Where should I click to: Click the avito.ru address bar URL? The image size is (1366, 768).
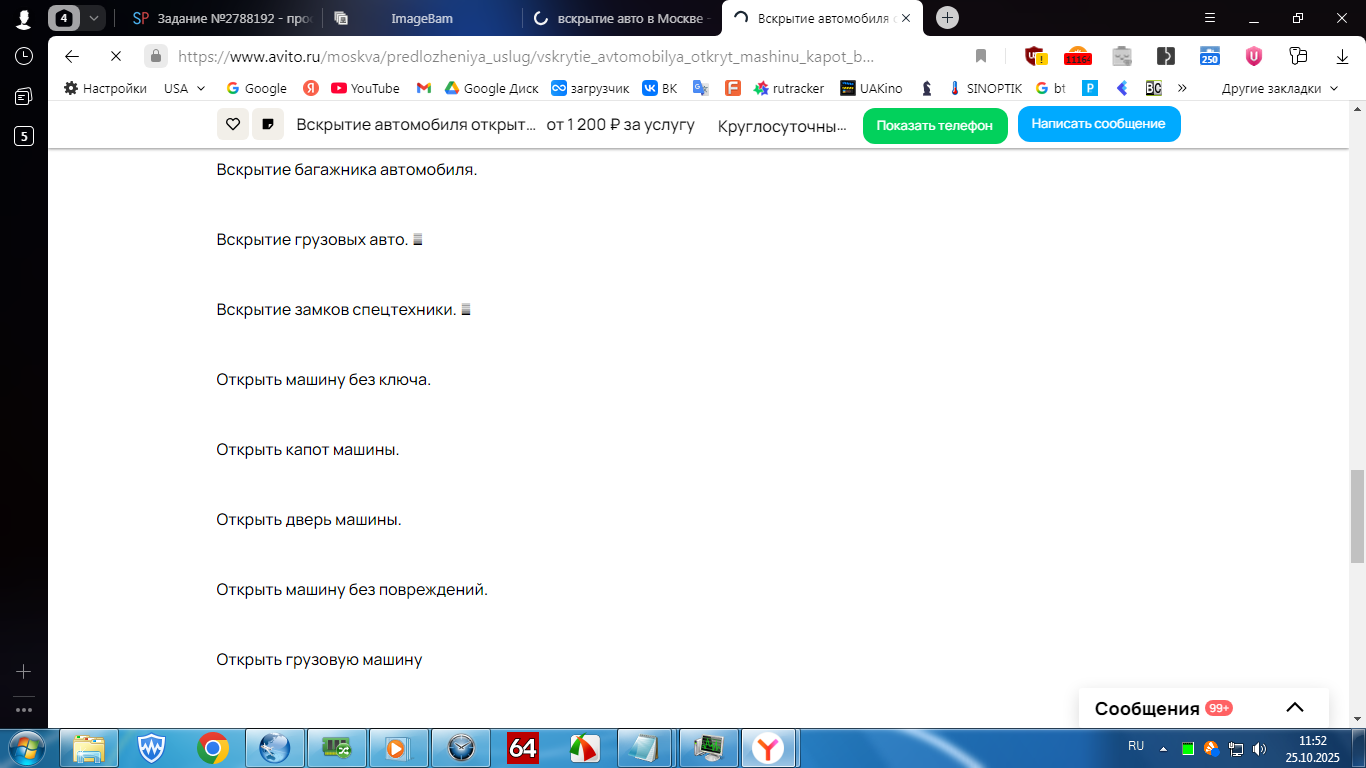click(x=526, y=56)
